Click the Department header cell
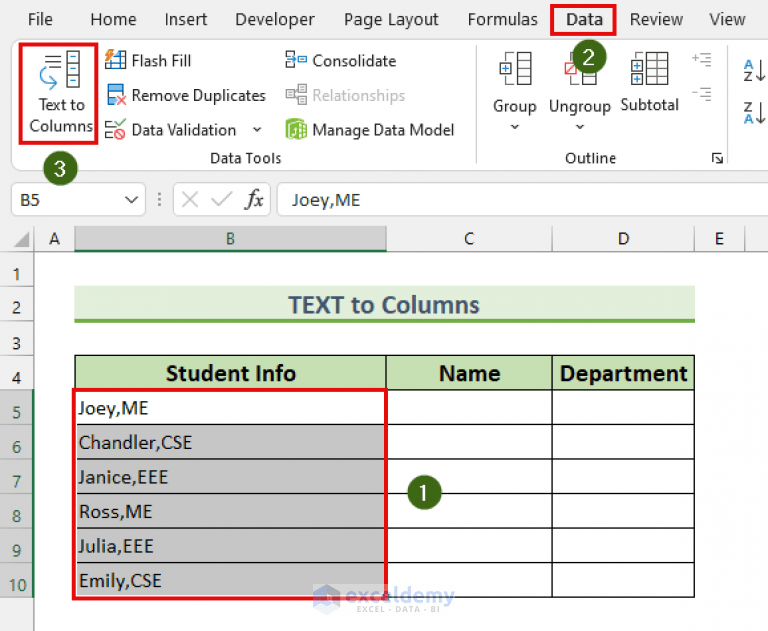The height and width of the screenshot is (631, 768). (623, 373)
